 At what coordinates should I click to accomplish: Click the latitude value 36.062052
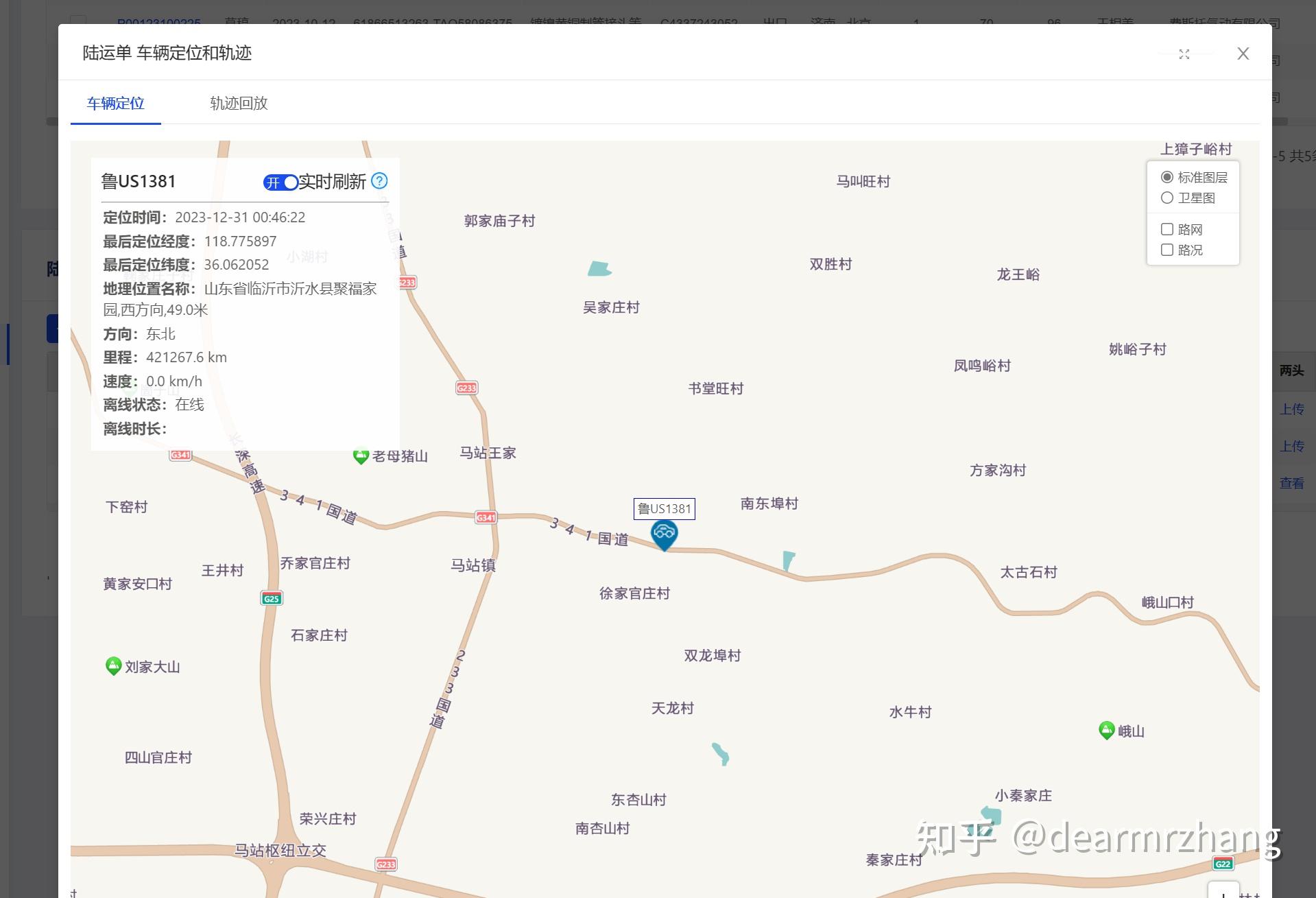pos(237,265)
